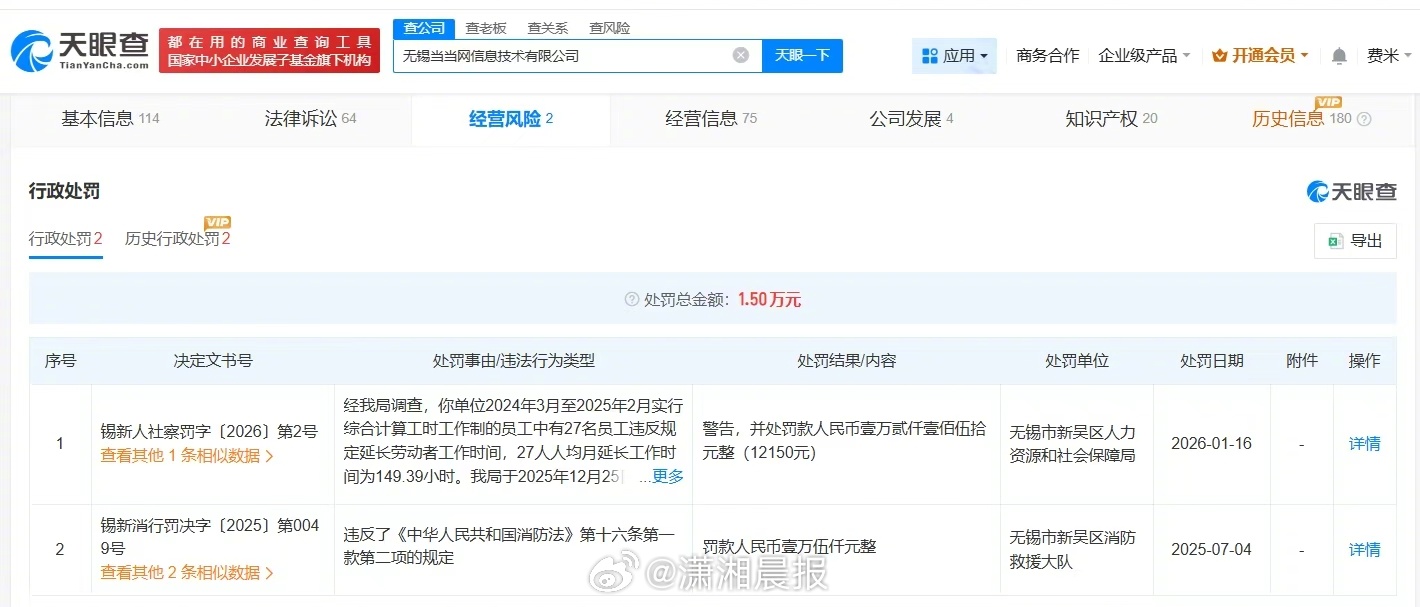
Task: Export the table with 导出 button
Action: tap(1355, 241)
